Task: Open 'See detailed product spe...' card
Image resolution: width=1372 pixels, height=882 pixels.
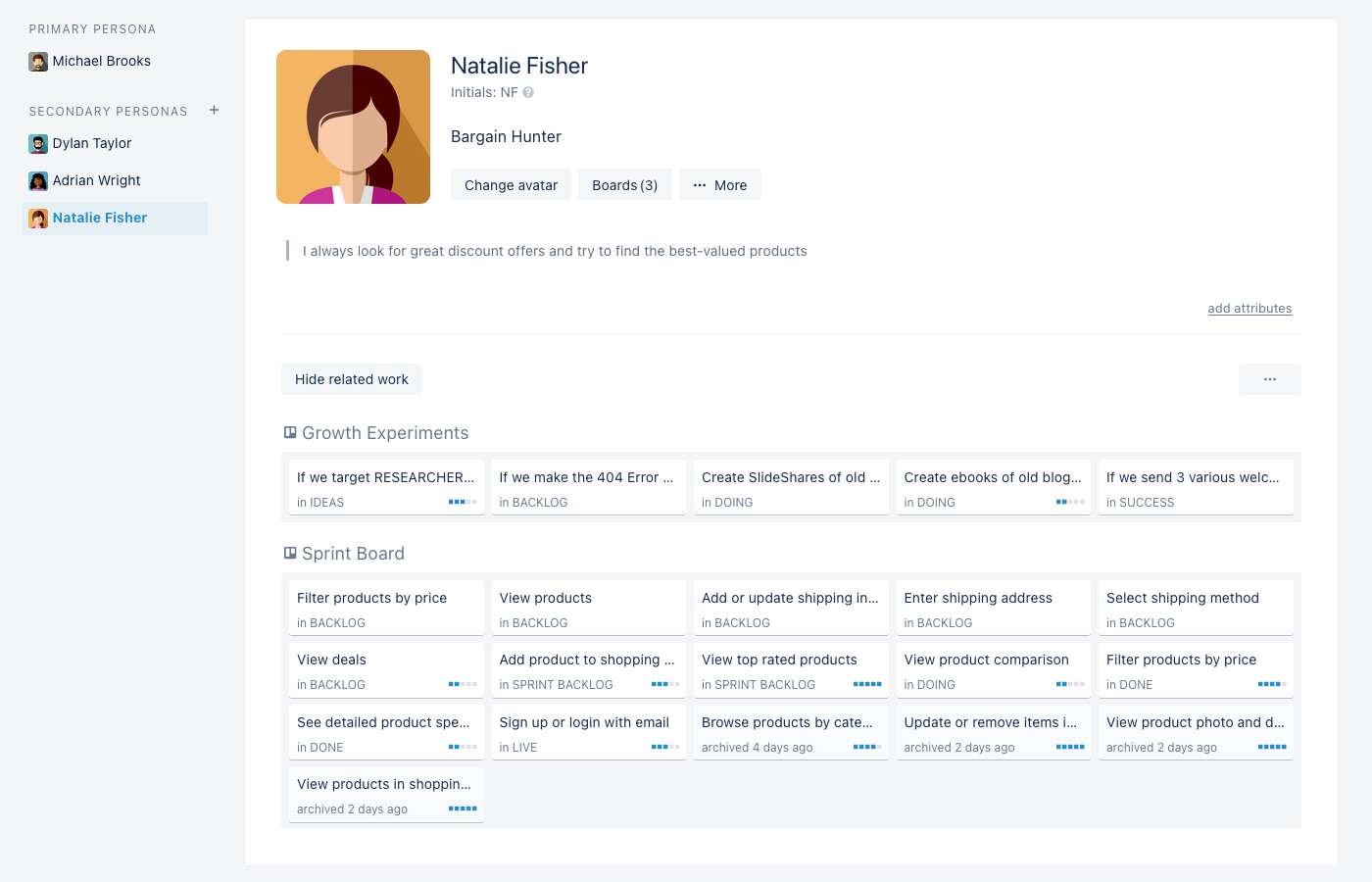Action: point(386,732)
